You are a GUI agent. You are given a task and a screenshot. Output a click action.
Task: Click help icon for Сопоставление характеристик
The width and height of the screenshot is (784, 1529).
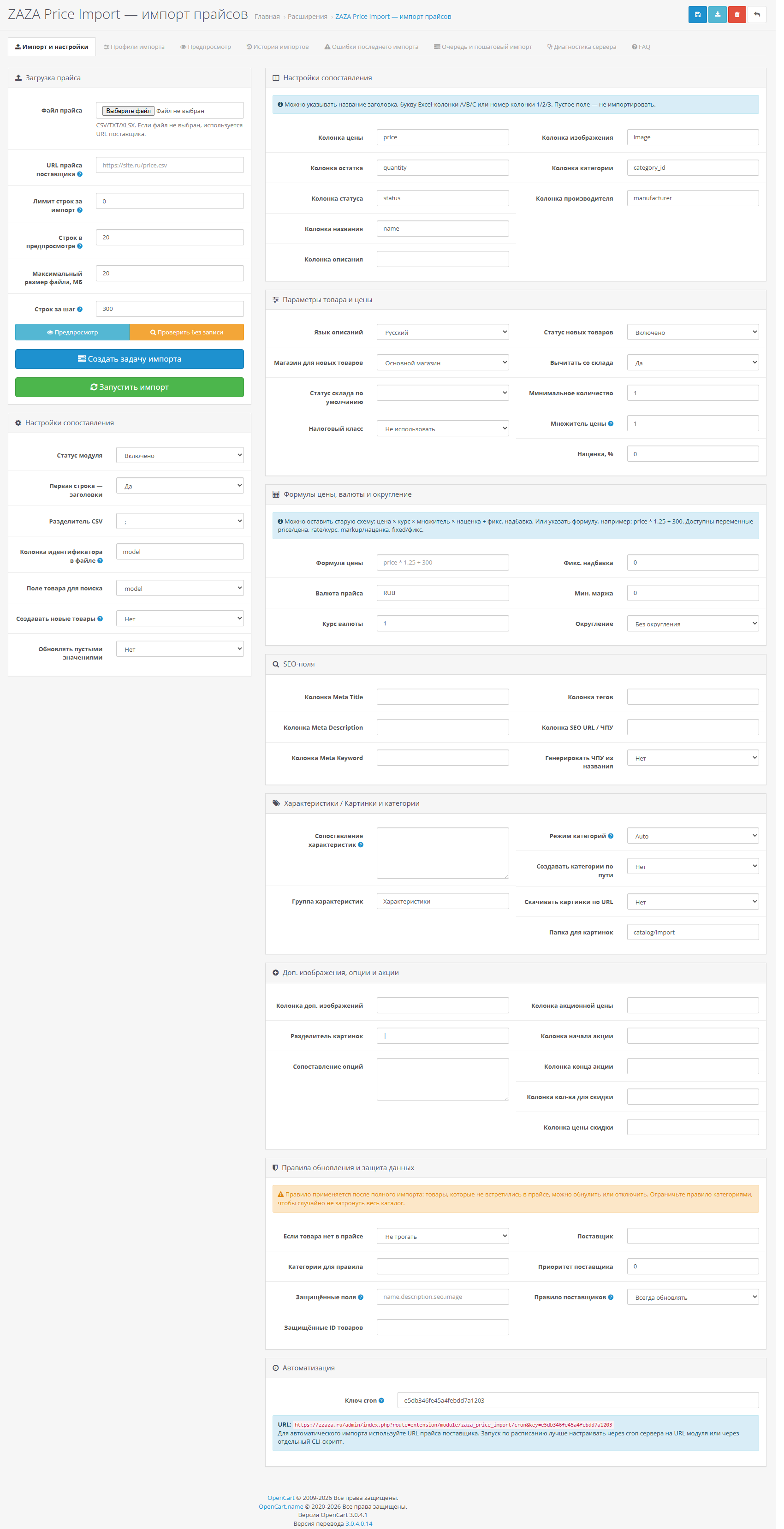tap(360, 845)
